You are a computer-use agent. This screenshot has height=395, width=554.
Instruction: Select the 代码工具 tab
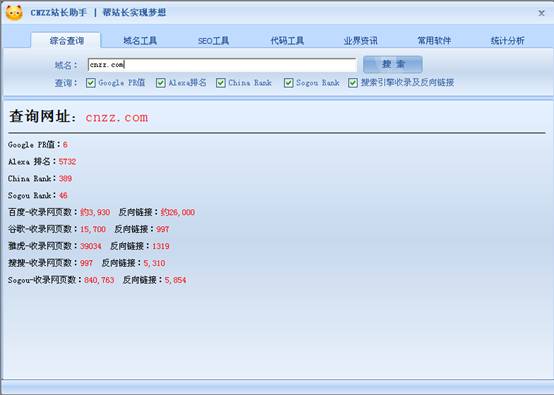[287, 41]
